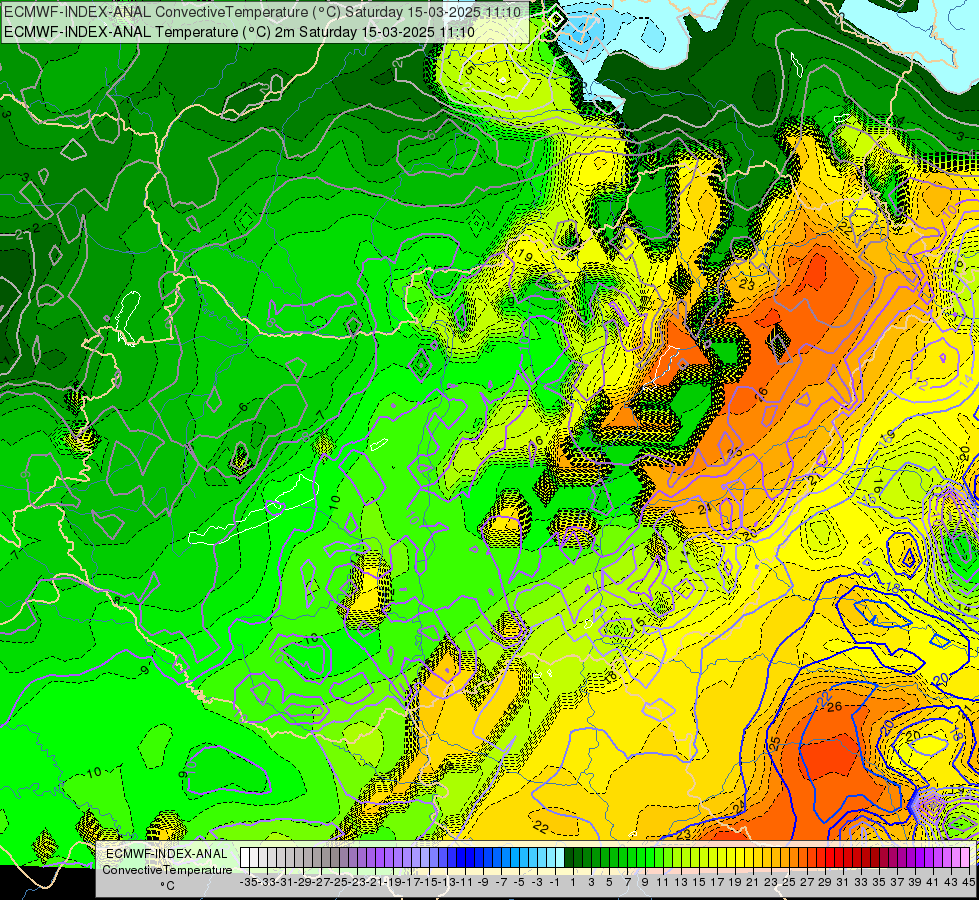Viewport: 979px width, 900px height.
Task: Pick the dark green swatch above legend value 1
Action: coord(569,858)
